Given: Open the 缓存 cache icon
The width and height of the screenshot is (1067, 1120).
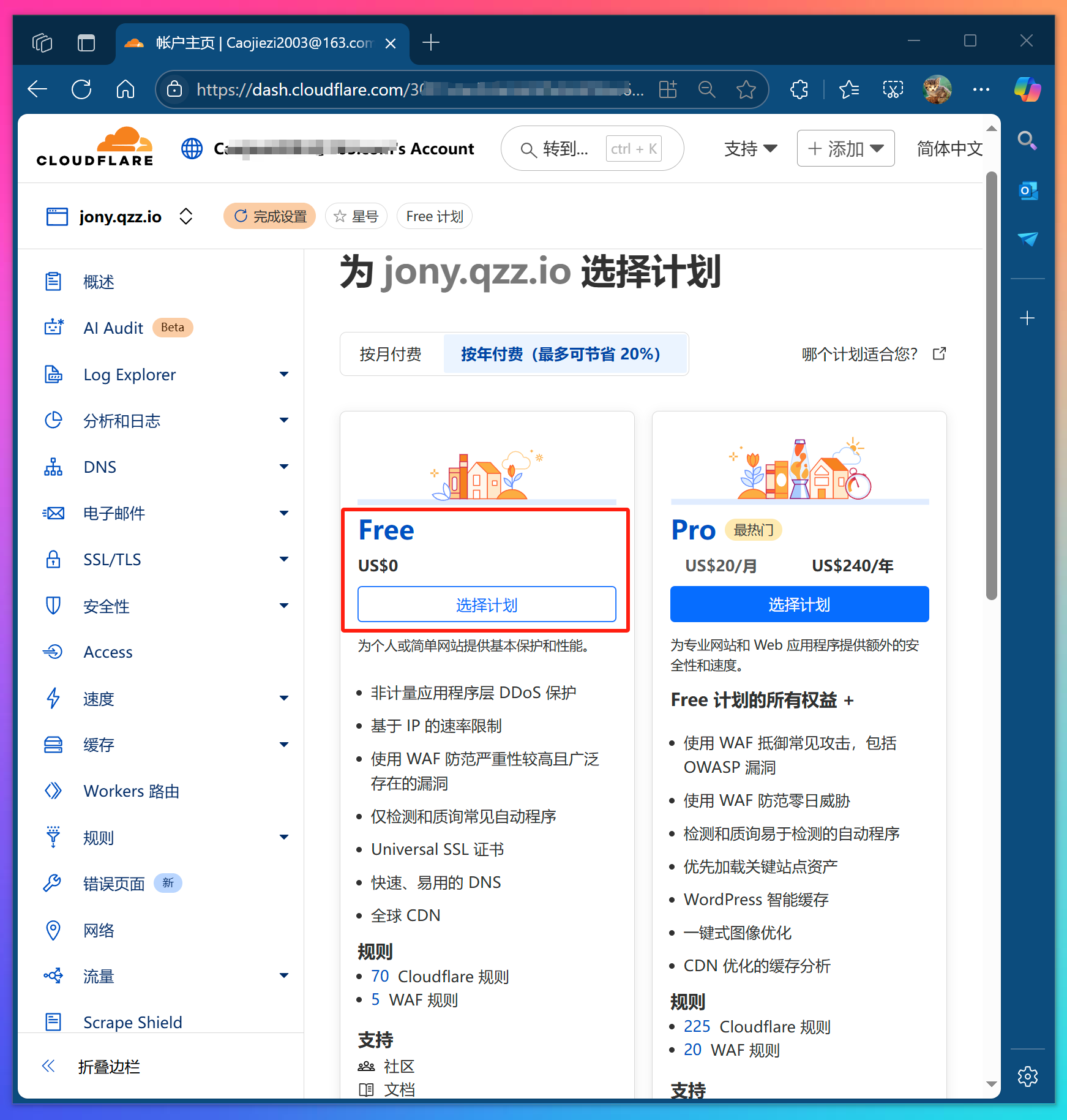Looking at the screenshot, I should click(x=54, y=745).
